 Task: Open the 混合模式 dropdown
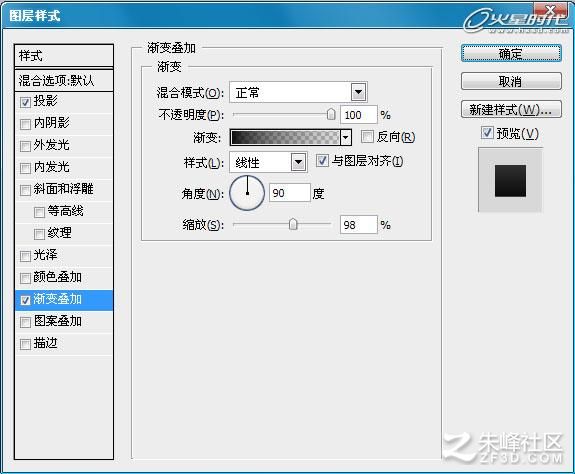[359, 92]
